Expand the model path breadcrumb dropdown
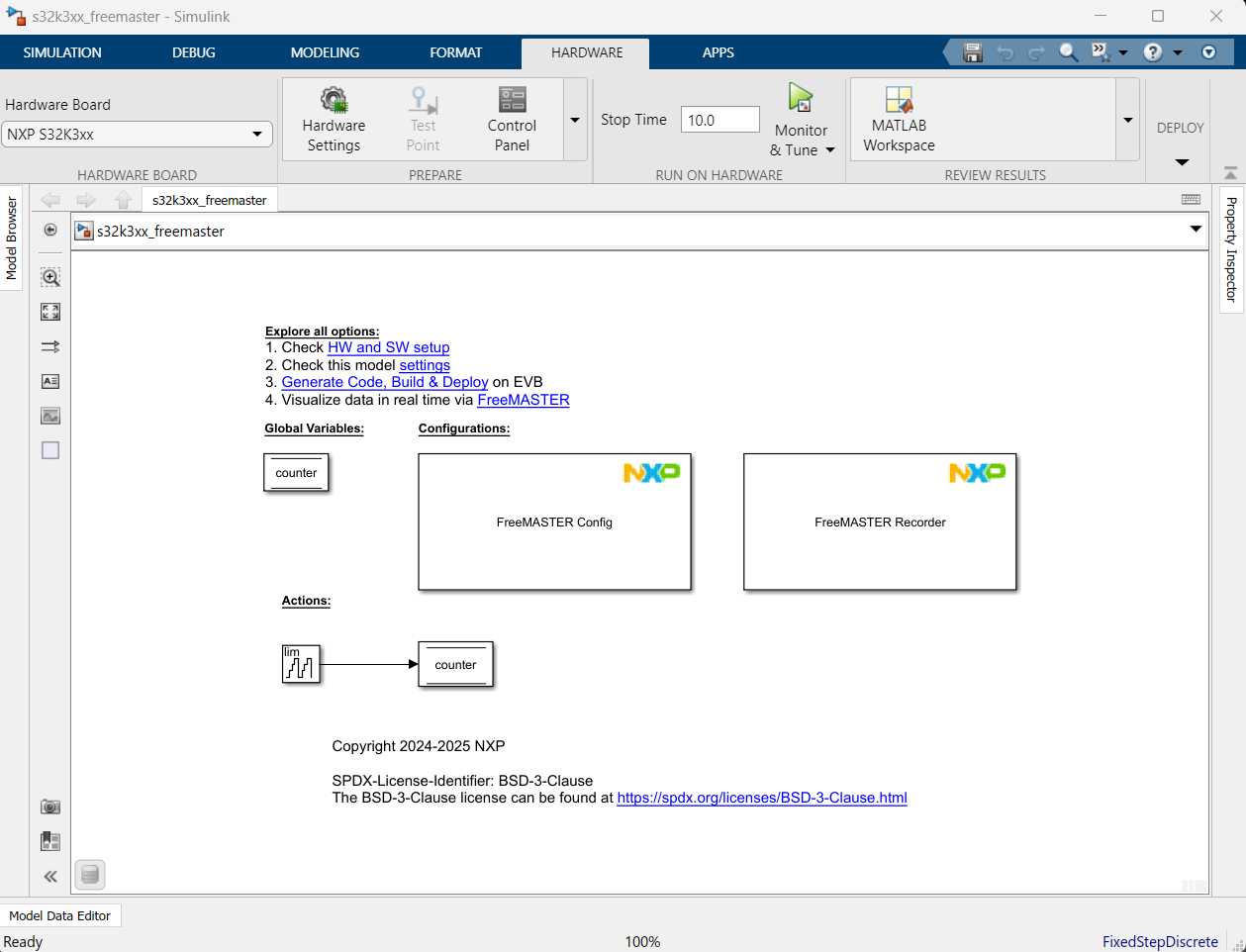This screenshot has width=1246, height=952. pyautogui.click(x=1196, y=230)
